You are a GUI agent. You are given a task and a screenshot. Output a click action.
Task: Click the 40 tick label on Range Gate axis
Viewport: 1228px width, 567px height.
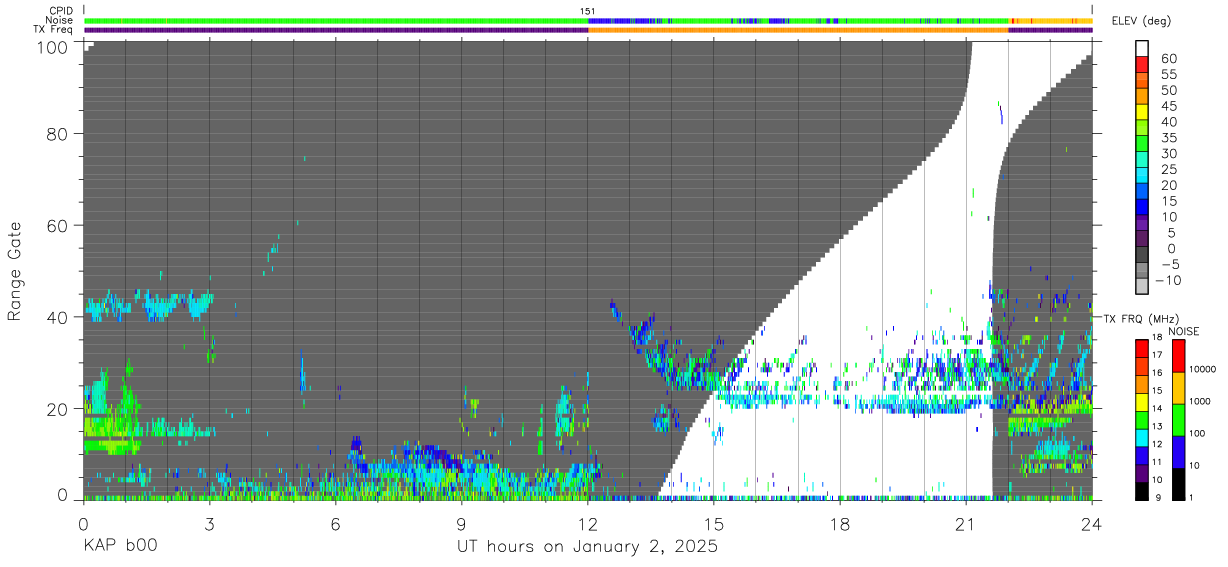(57, 317)
